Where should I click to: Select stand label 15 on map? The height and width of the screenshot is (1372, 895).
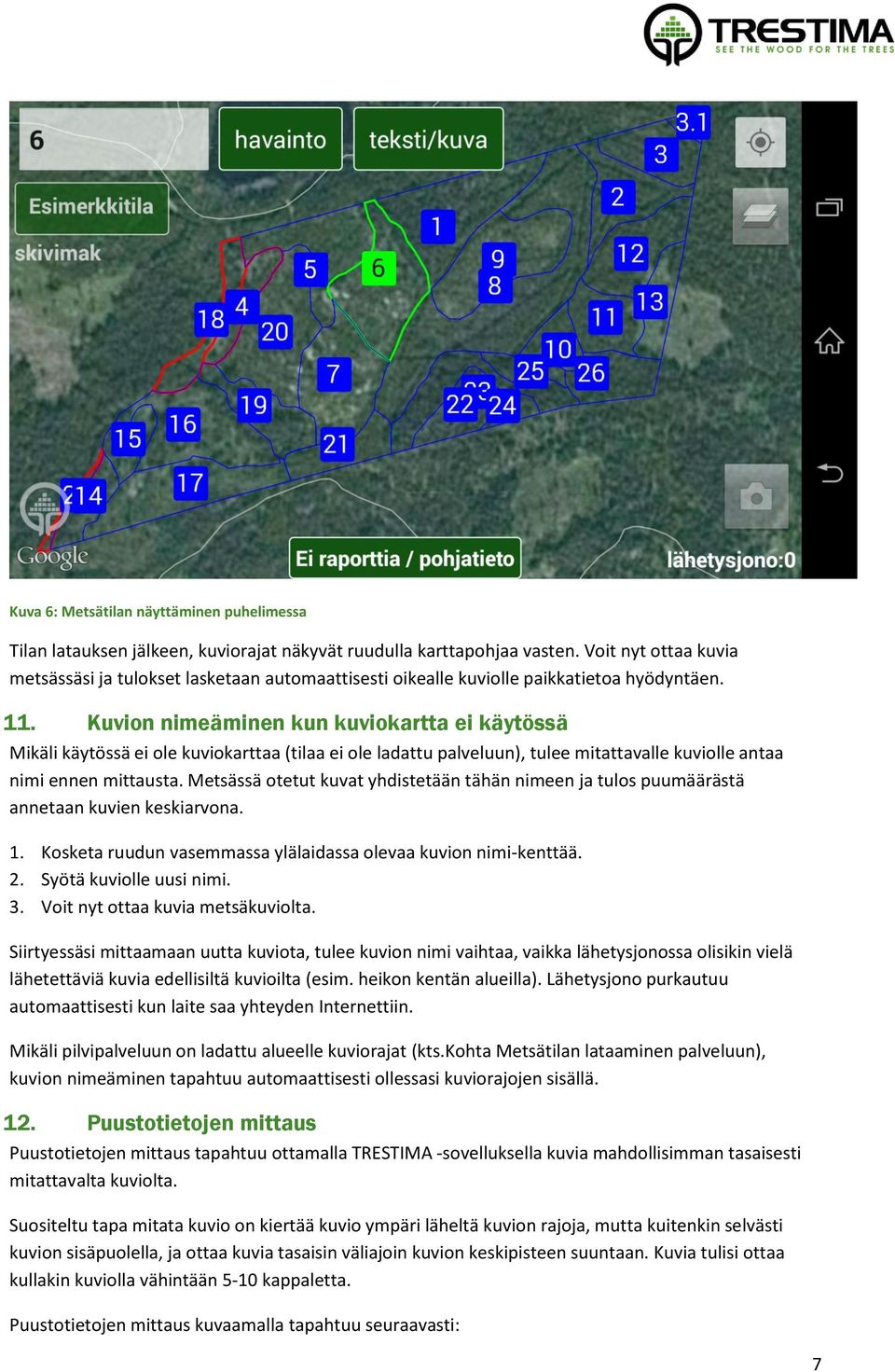(128, 438)
